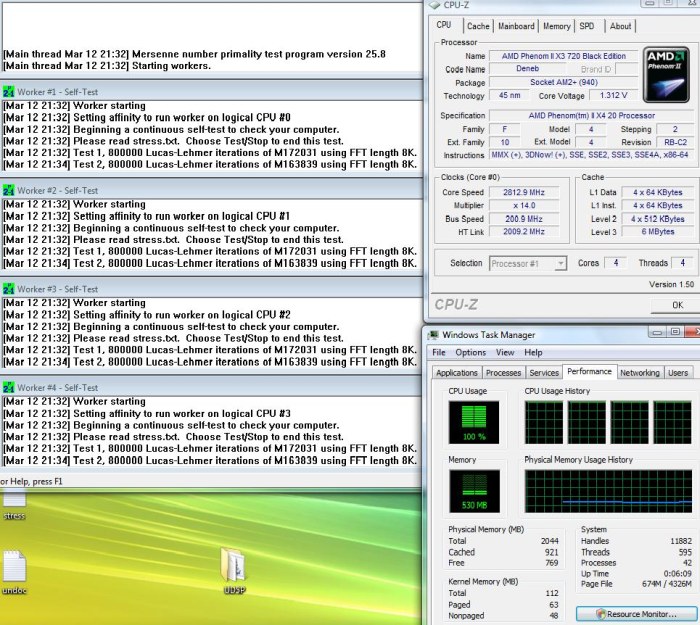Click the 'AMD Phenom(tm) II X4 20 Processor' specification

coord(591,116)
